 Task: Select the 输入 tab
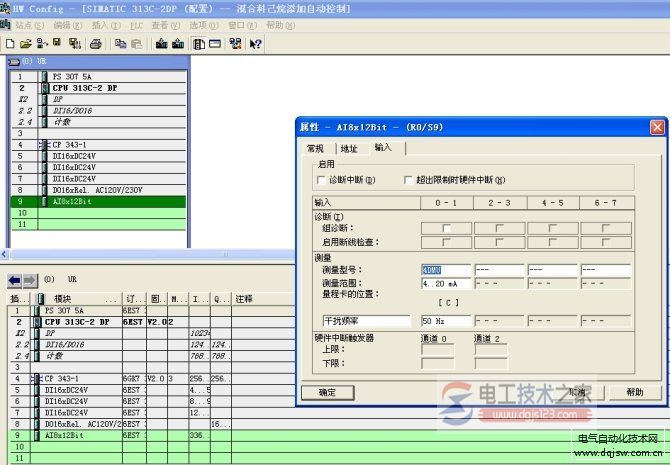pos(383,147)
